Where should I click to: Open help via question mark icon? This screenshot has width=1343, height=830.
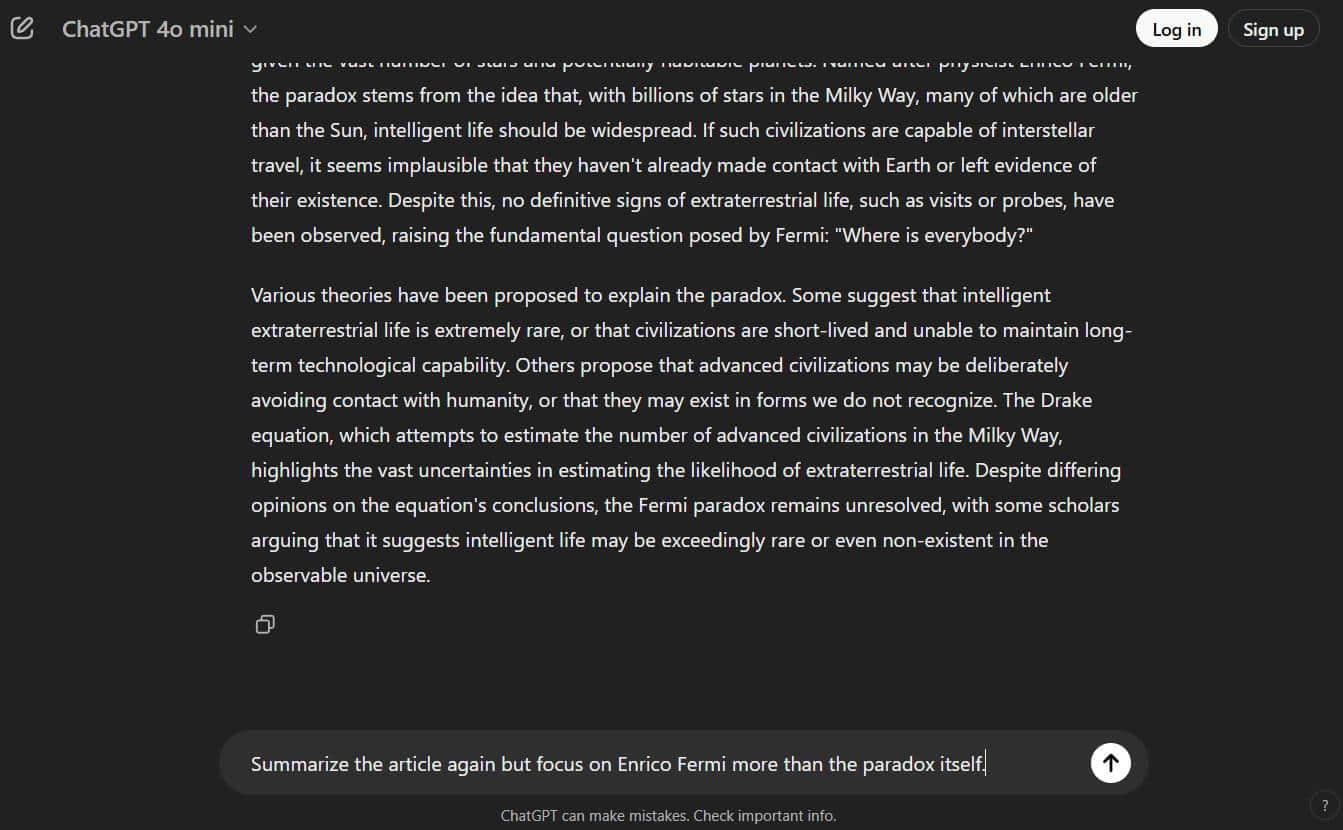pyautogui.click(x=1325, y=805)
